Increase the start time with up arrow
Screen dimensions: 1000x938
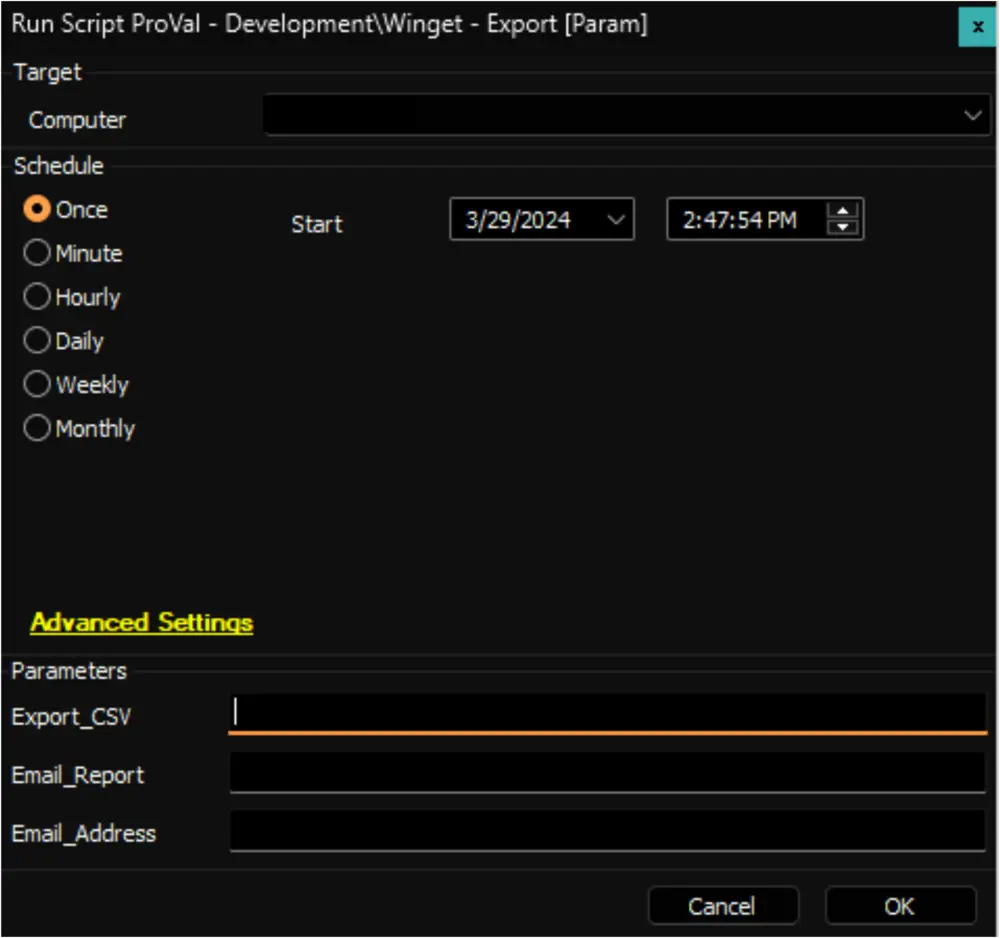click(x=842, y=211)
